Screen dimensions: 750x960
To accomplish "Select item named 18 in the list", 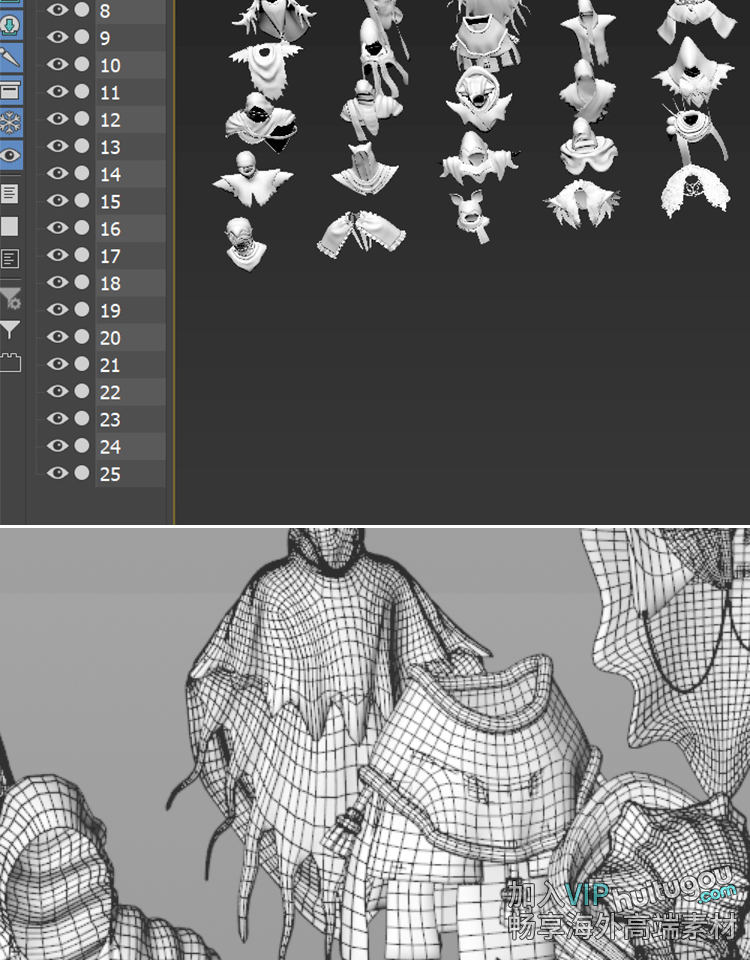I will point(130,283).
